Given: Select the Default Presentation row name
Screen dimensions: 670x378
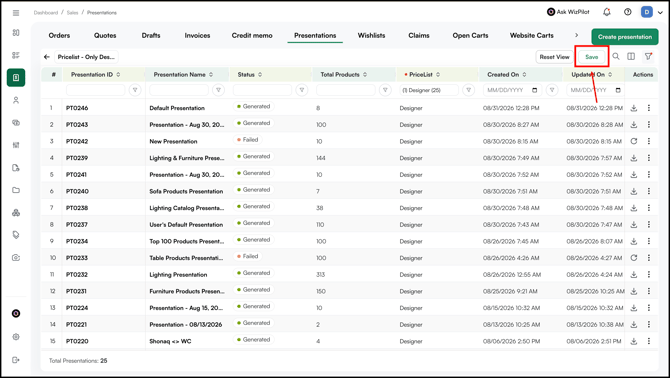Looking at the screenshot, I should (177, 108).
